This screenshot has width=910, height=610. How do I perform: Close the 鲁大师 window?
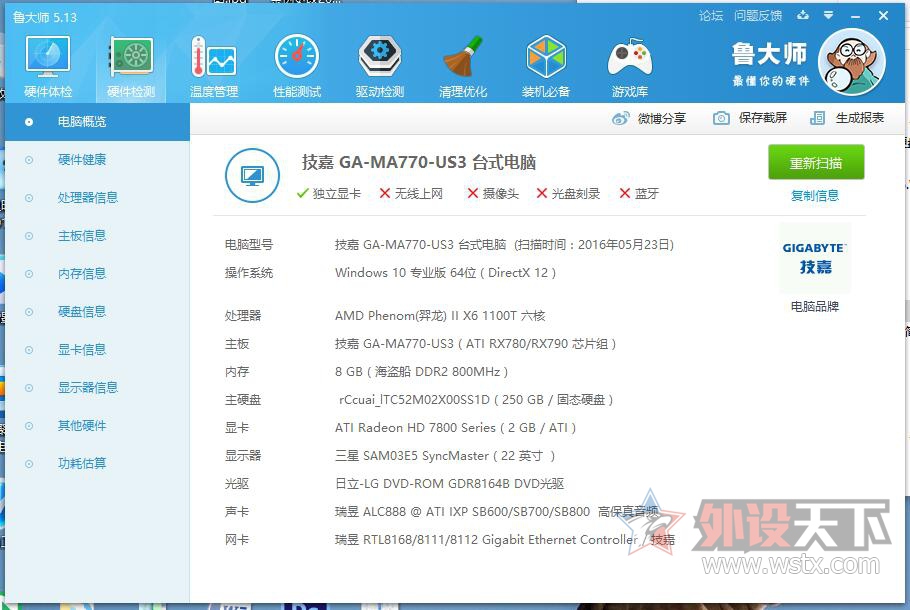click(883, 16)
